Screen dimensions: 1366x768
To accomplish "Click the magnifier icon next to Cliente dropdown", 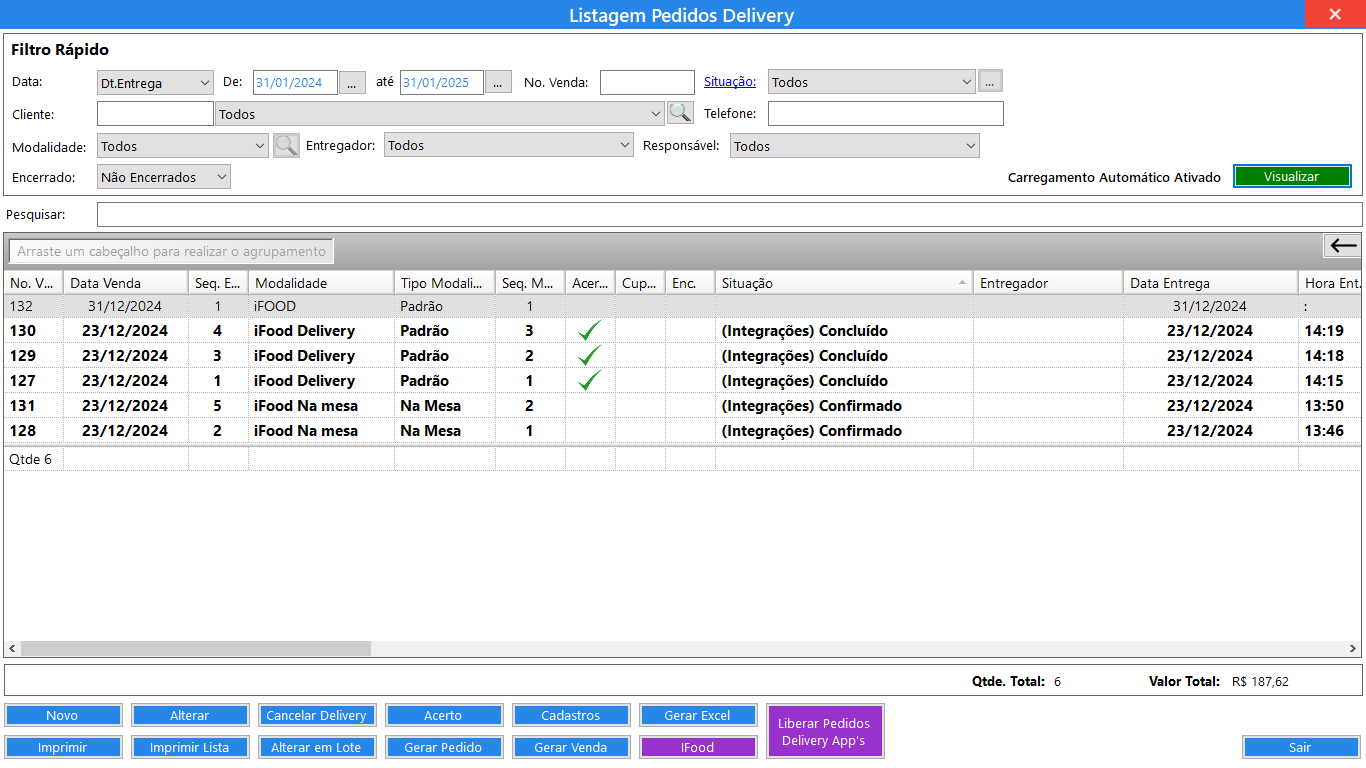I will click(x=680, y=113).
